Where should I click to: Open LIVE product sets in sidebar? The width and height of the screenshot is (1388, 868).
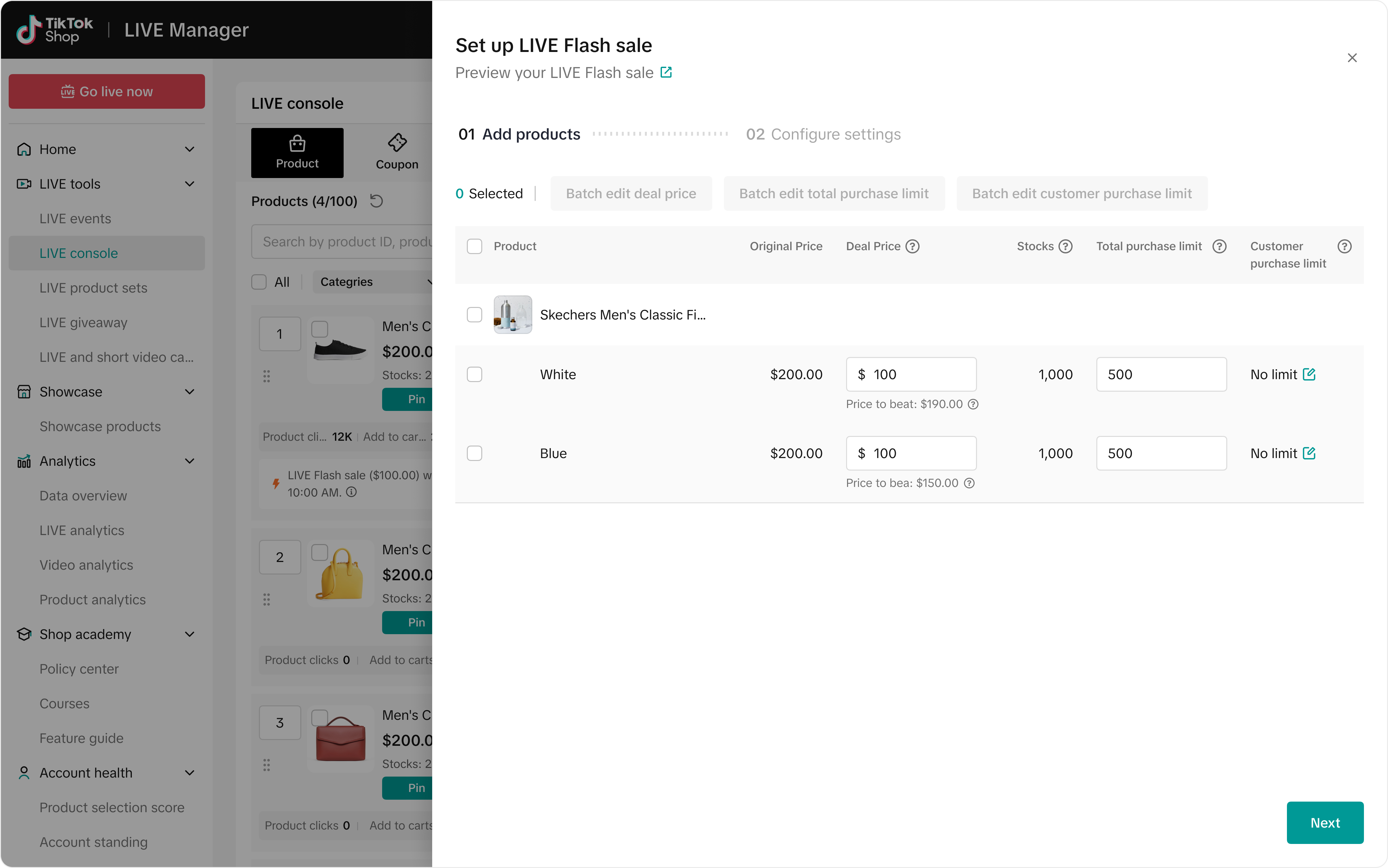94,288
